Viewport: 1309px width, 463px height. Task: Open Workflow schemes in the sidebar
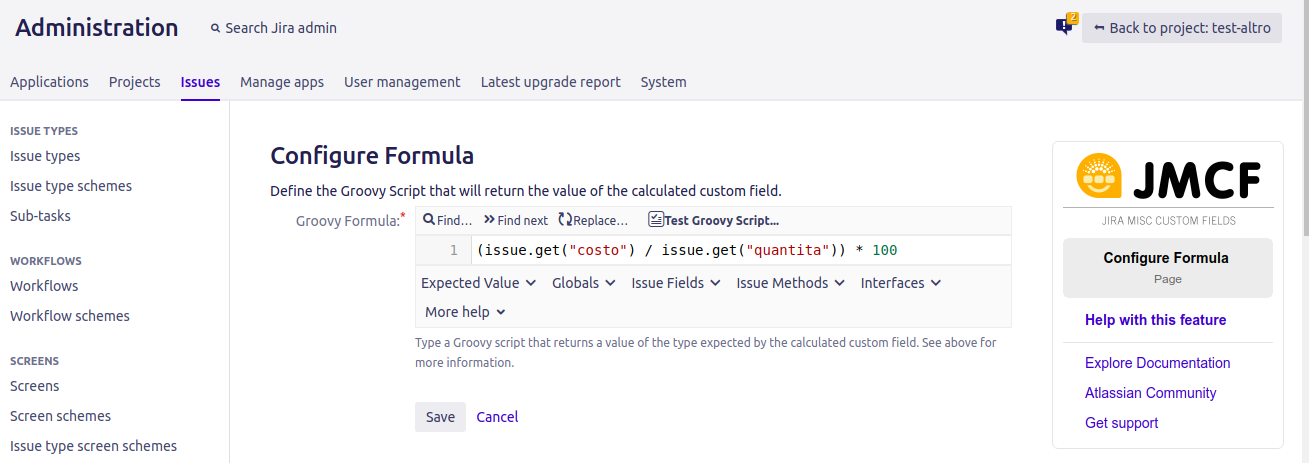(x=70, y=316)
